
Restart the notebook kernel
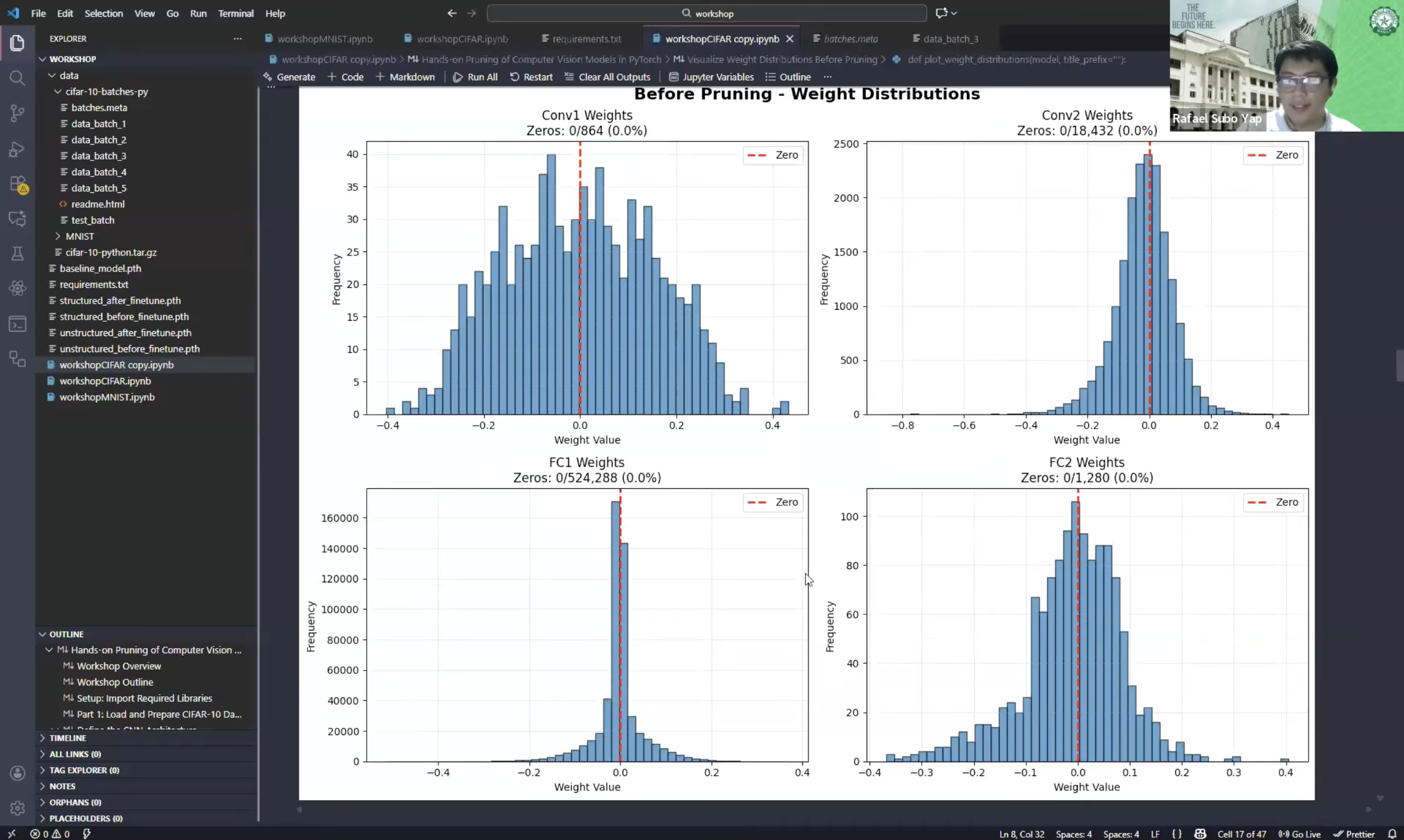click(x=531, y=77)
